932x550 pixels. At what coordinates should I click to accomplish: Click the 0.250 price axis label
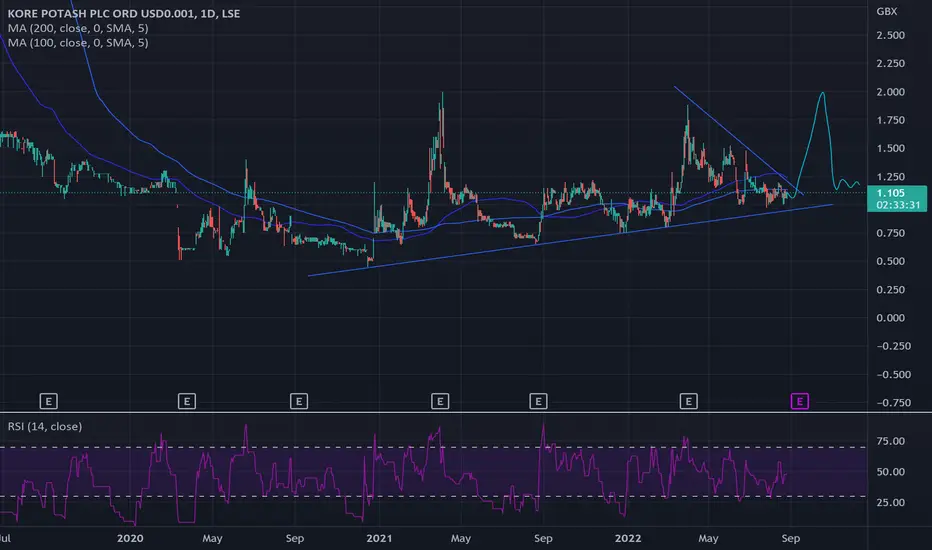890,290
